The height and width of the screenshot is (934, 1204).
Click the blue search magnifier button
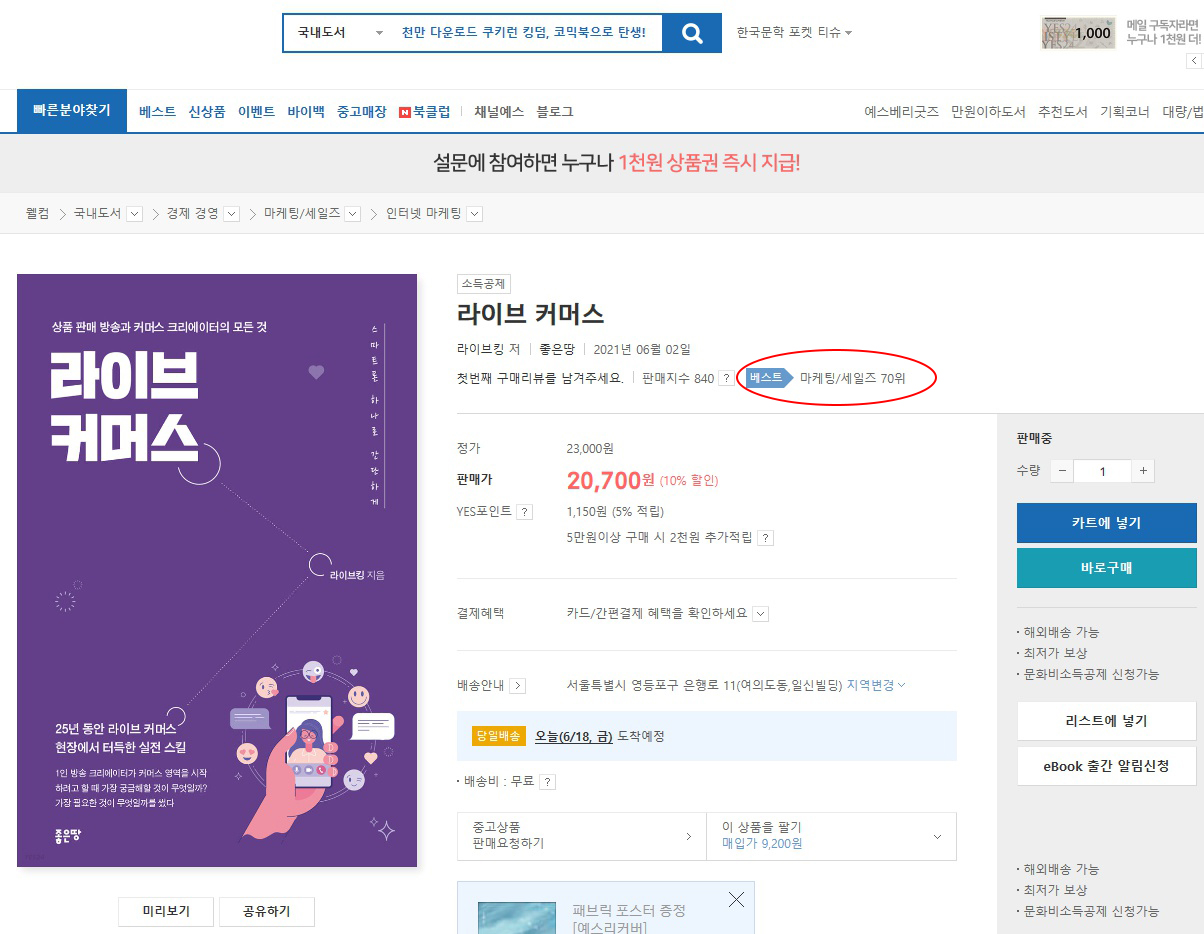coord(692,33)
